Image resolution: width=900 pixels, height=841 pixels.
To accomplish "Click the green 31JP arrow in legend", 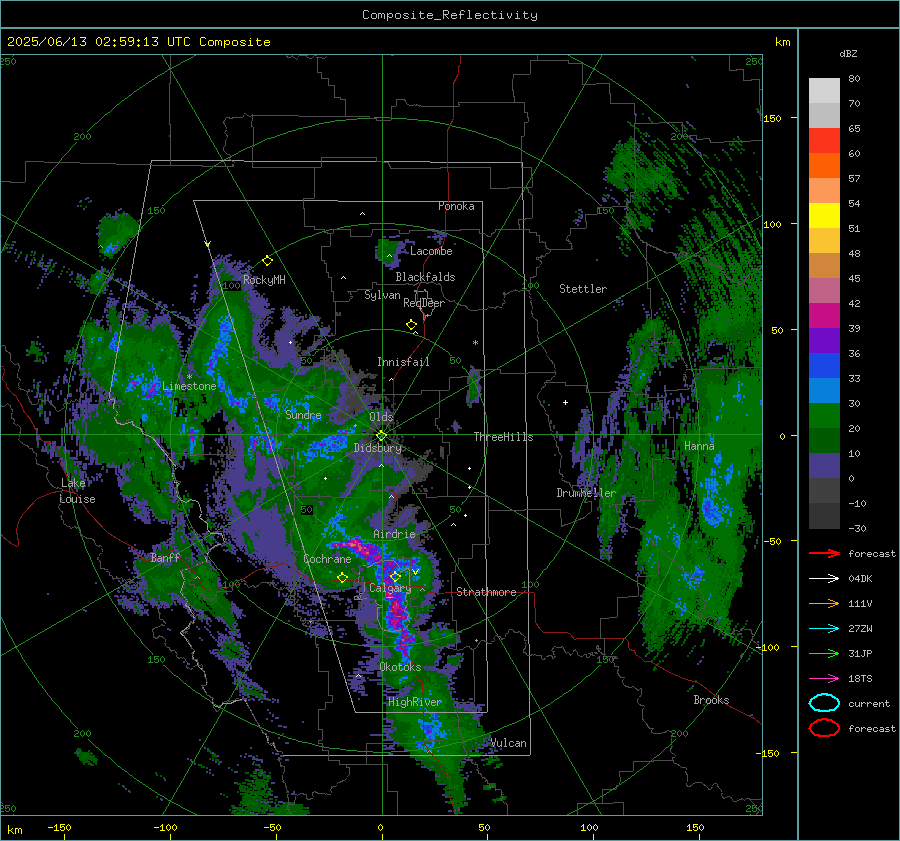I will (x=824, y=653).
